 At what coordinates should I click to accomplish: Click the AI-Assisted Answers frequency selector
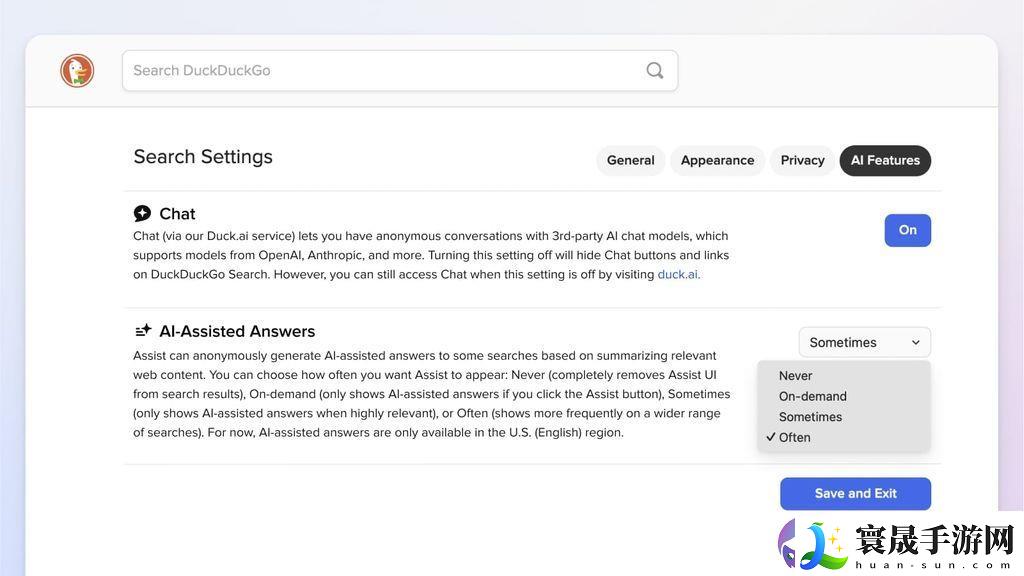click(x=863, y=342)
